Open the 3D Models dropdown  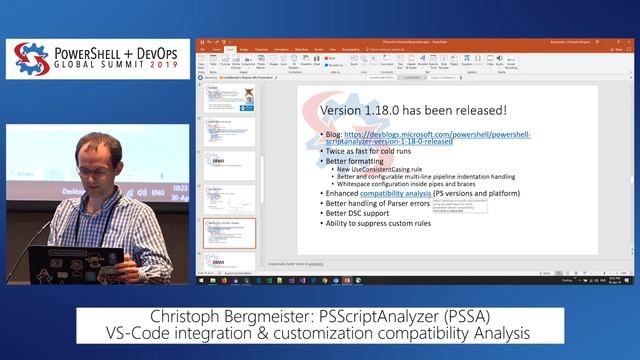click(x=294, y=62)
